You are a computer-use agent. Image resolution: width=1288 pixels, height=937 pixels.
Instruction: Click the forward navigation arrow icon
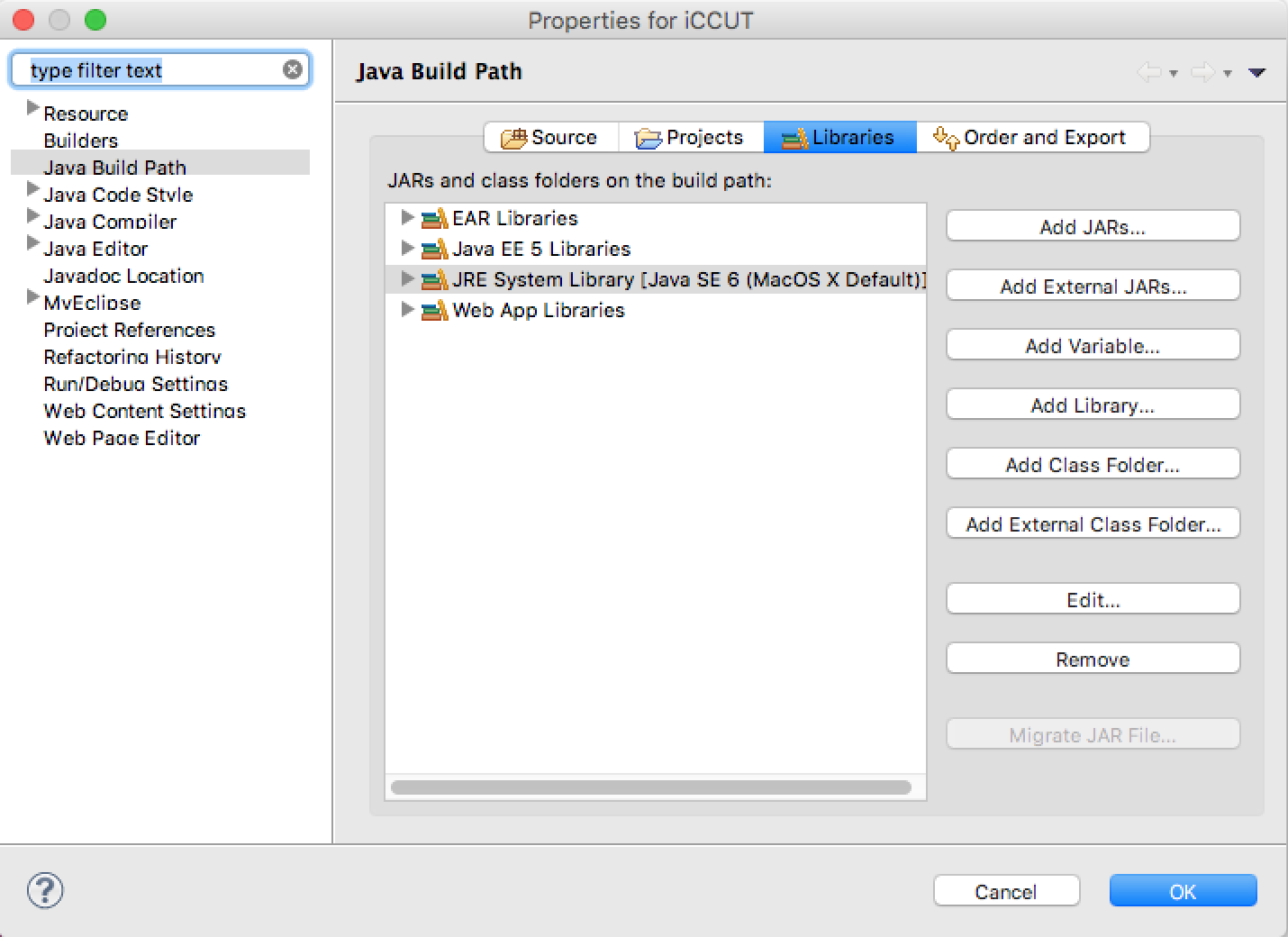click(1203, 72)
